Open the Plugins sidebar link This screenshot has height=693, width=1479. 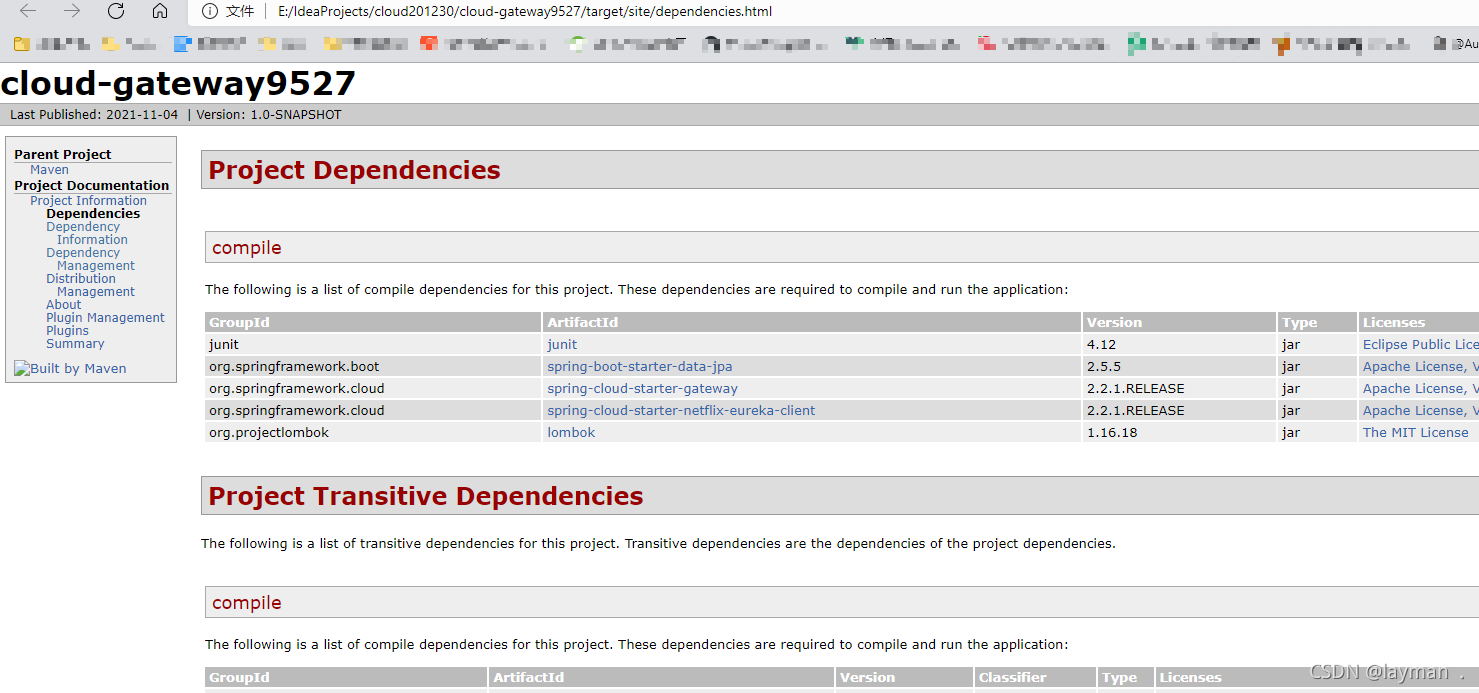(67, 331)
